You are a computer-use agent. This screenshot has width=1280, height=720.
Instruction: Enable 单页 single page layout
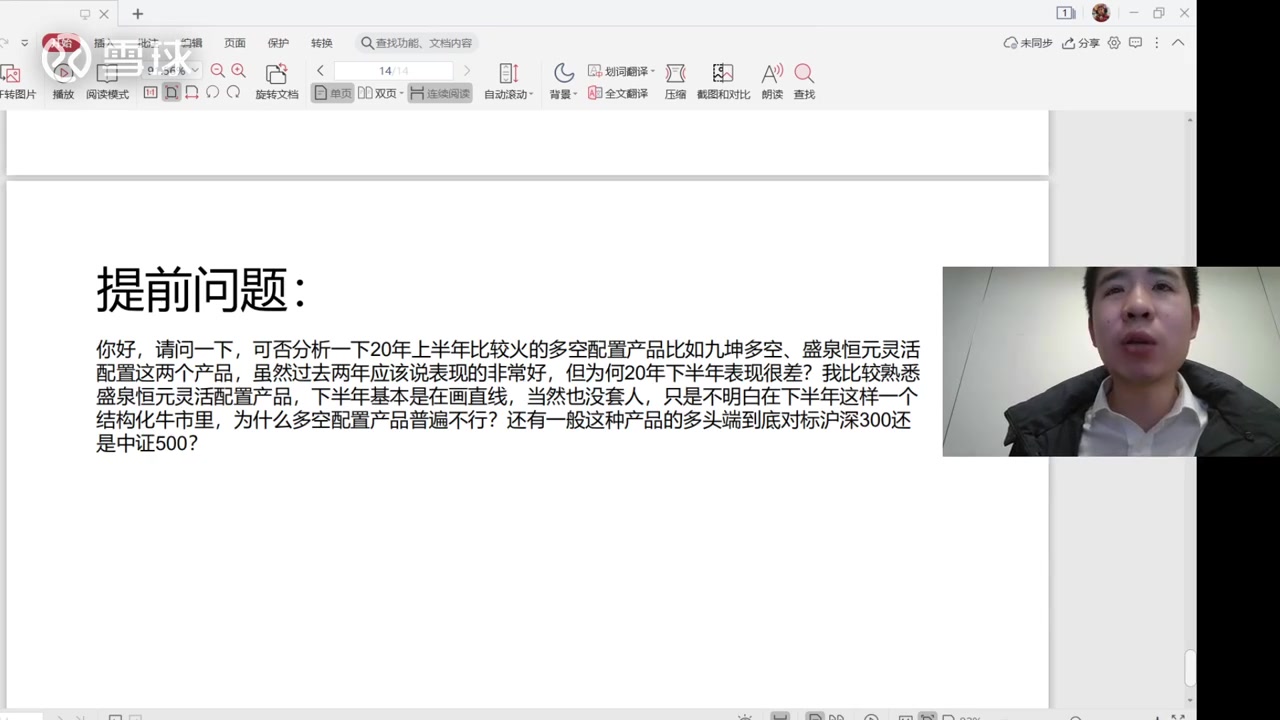(x=332, y=93)
